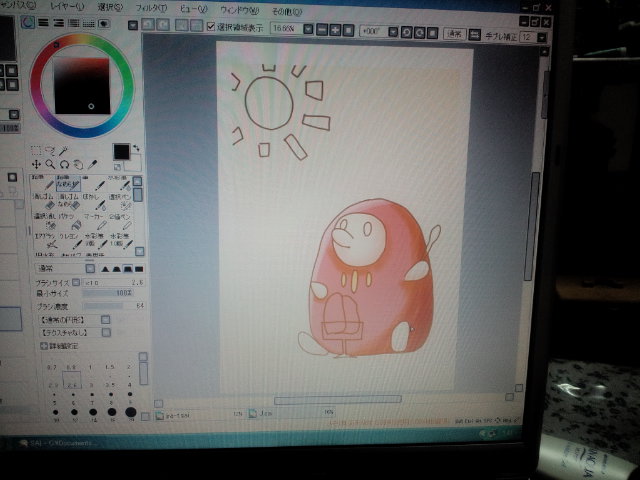Screen dimensions: 640x480
Task: Toggle 選択領域表示 checkbox
Action: click(211, 27)
